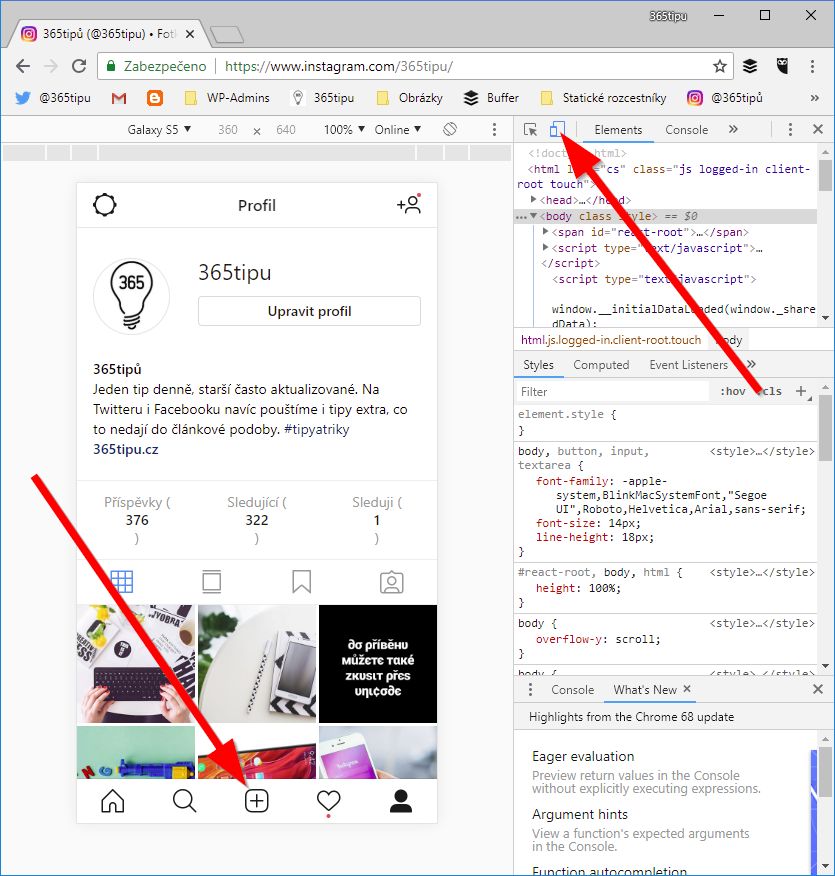Switch to single-column feed view

(212, 582)
